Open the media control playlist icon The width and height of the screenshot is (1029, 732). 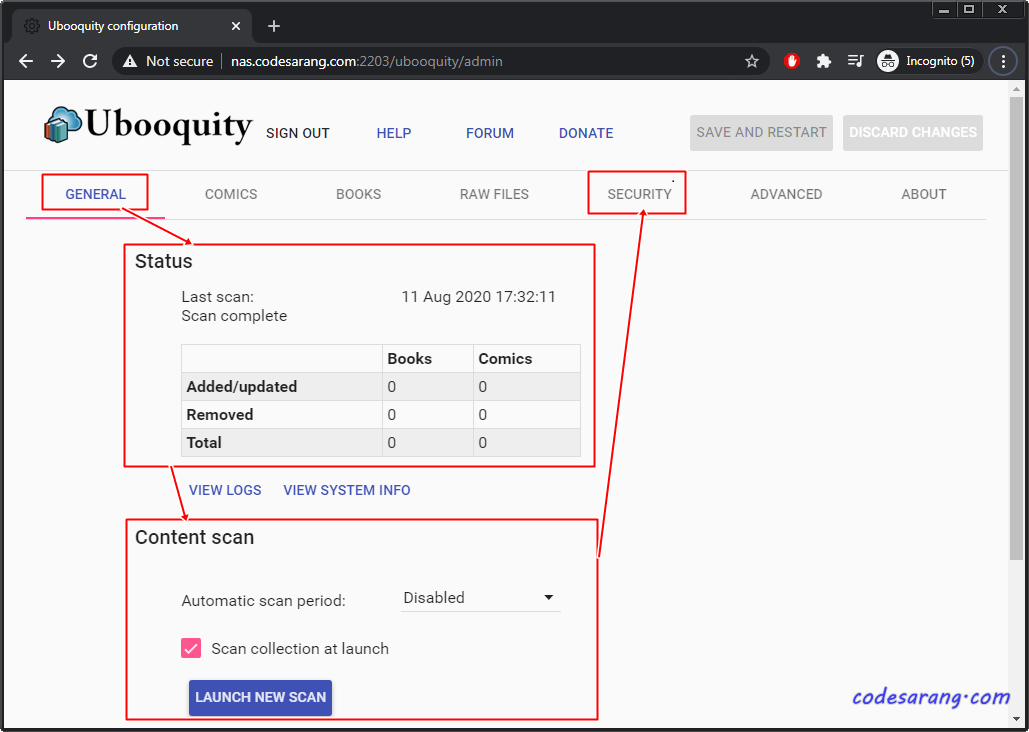pyautogui.click(x=855, y=61)
